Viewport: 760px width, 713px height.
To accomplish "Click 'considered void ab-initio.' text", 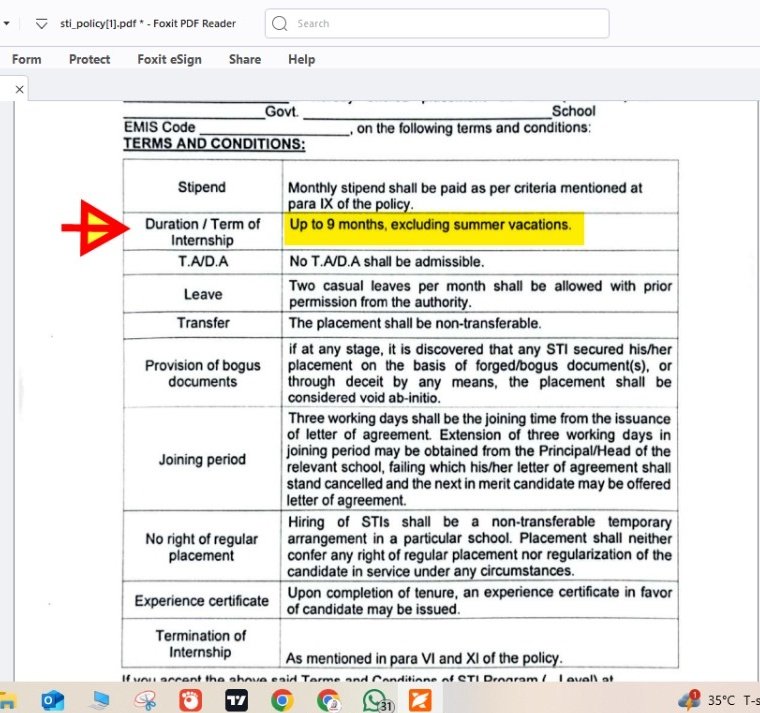I will pos(364,398).
